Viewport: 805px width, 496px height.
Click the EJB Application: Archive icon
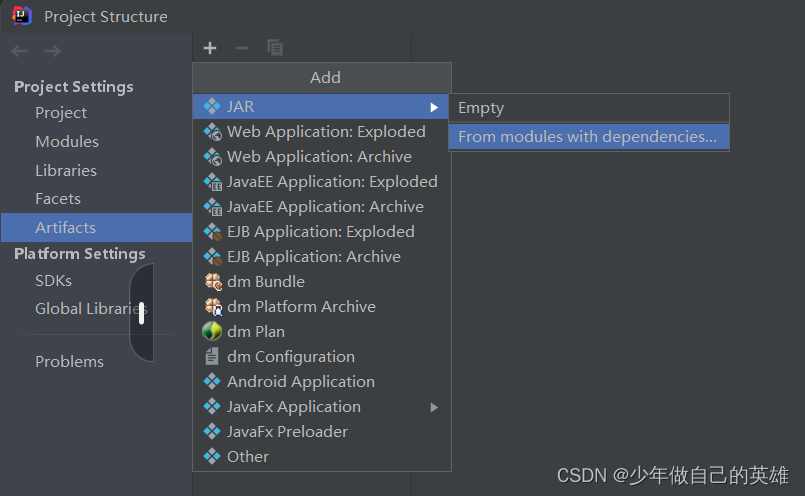(213, 257)
